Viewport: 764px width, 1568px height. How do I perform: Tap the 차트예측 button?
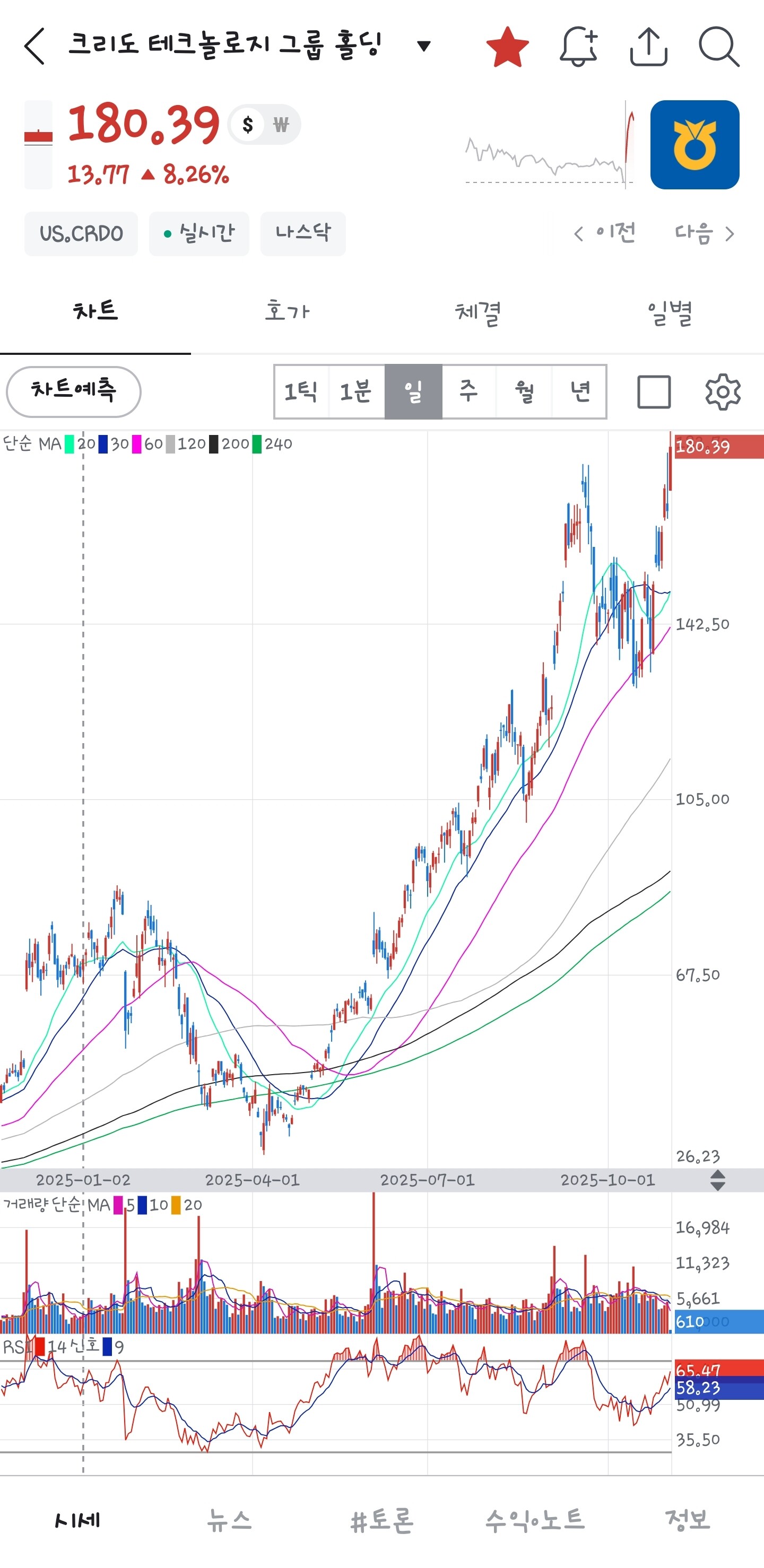pyautogui.click(x=74, y=392)
